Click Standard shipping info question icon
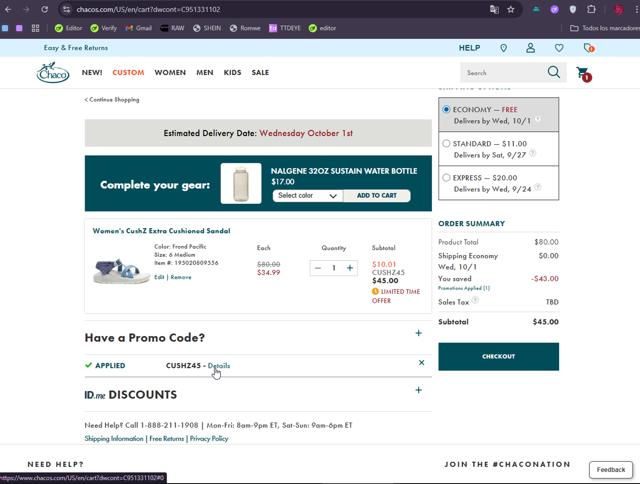Viewport: 640px width, 484px height. [x=532, y=153]
